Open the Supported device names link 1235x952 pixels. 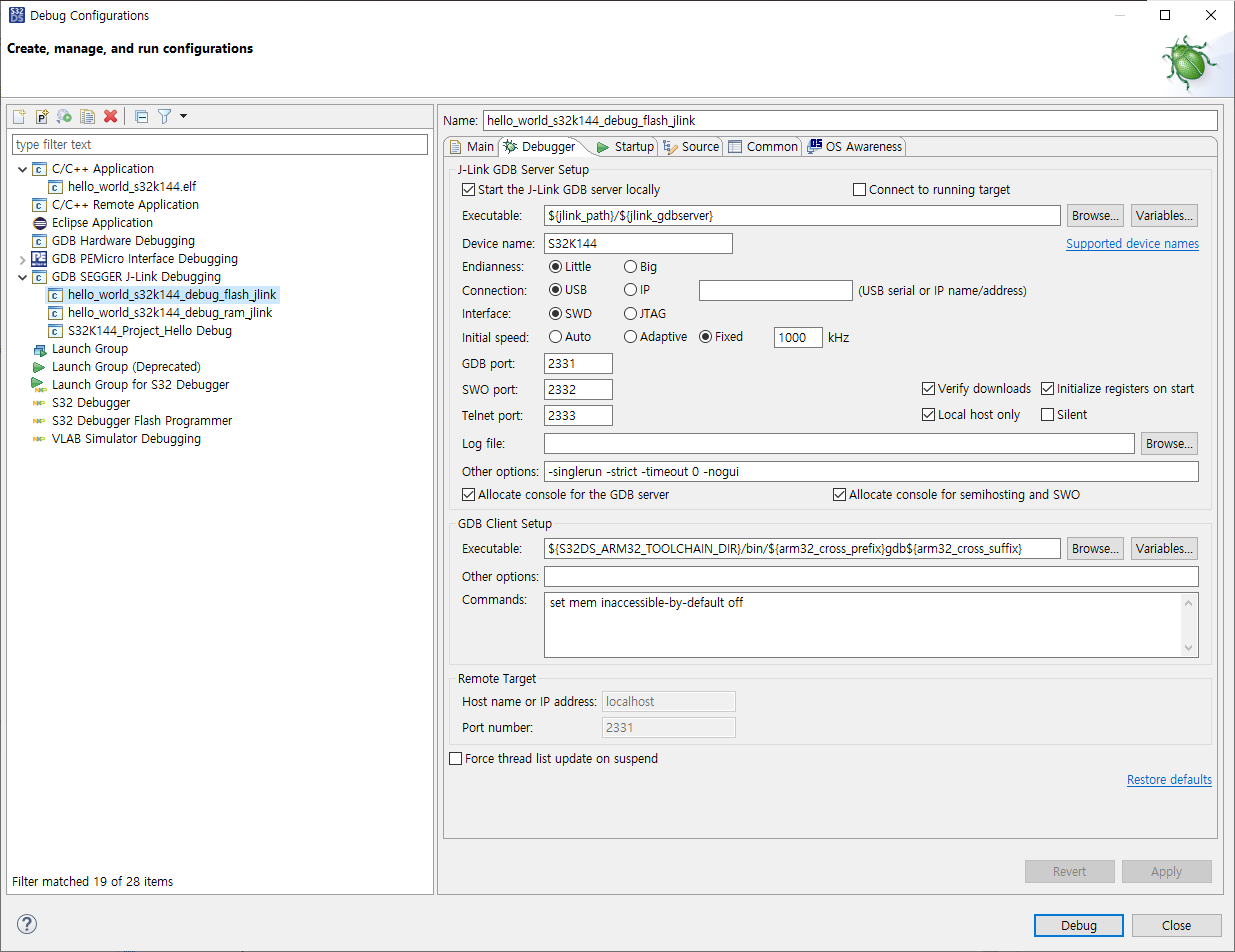tap(1132, 243)
